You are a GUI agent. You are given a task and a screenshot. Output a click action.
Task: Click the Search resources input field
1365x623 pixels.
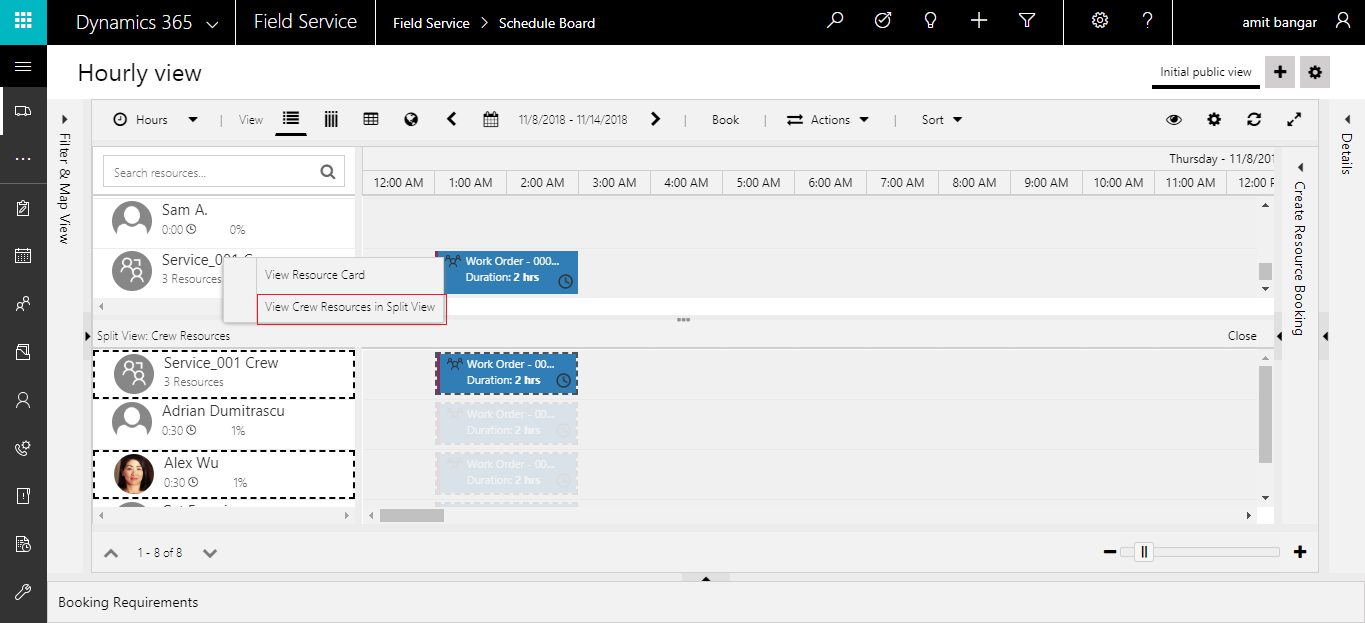click(x=224, y=172)
